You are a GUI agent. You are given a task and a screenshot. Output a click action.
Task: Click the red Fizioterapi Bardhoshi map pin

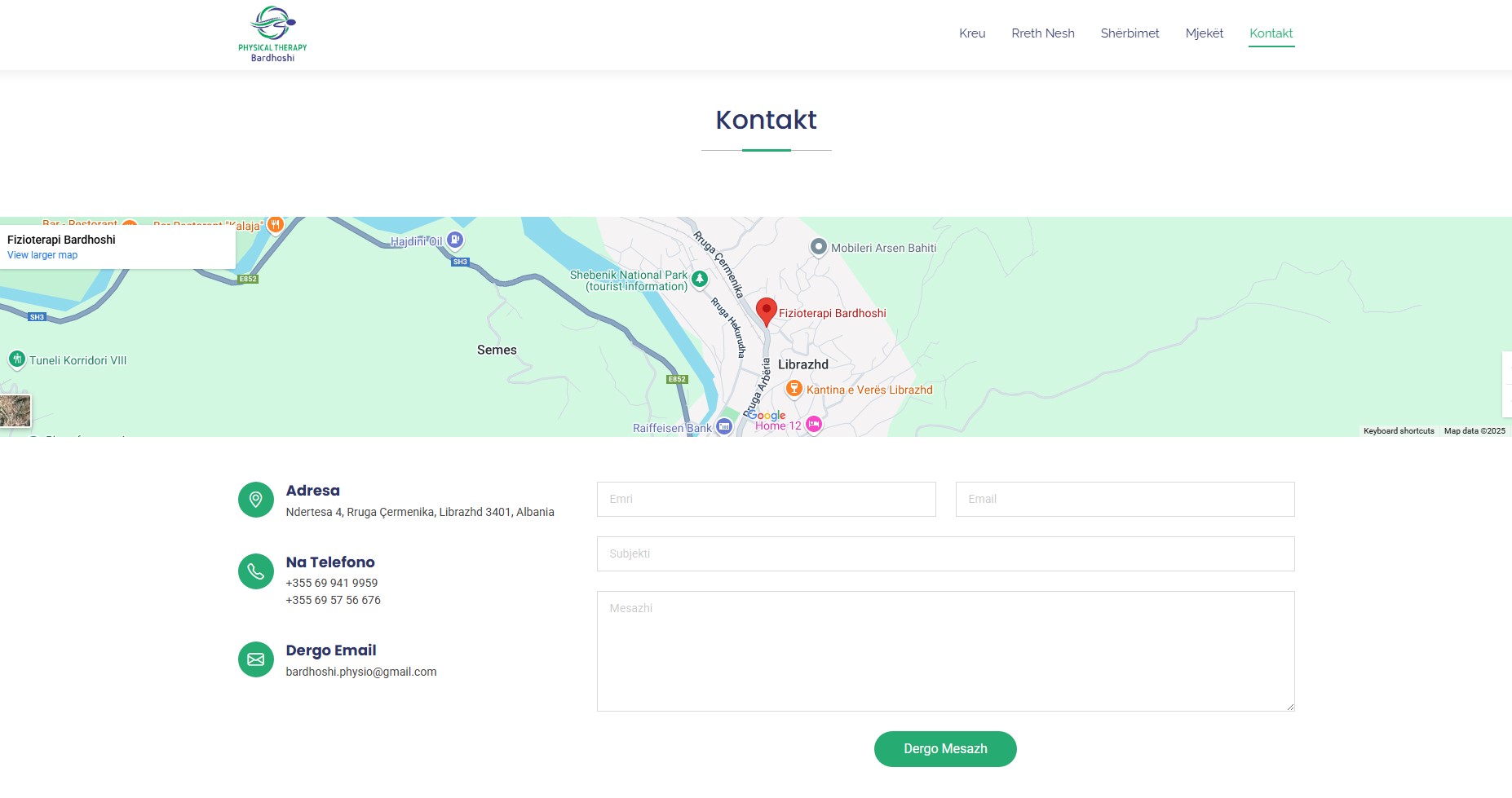coord(766,311)
